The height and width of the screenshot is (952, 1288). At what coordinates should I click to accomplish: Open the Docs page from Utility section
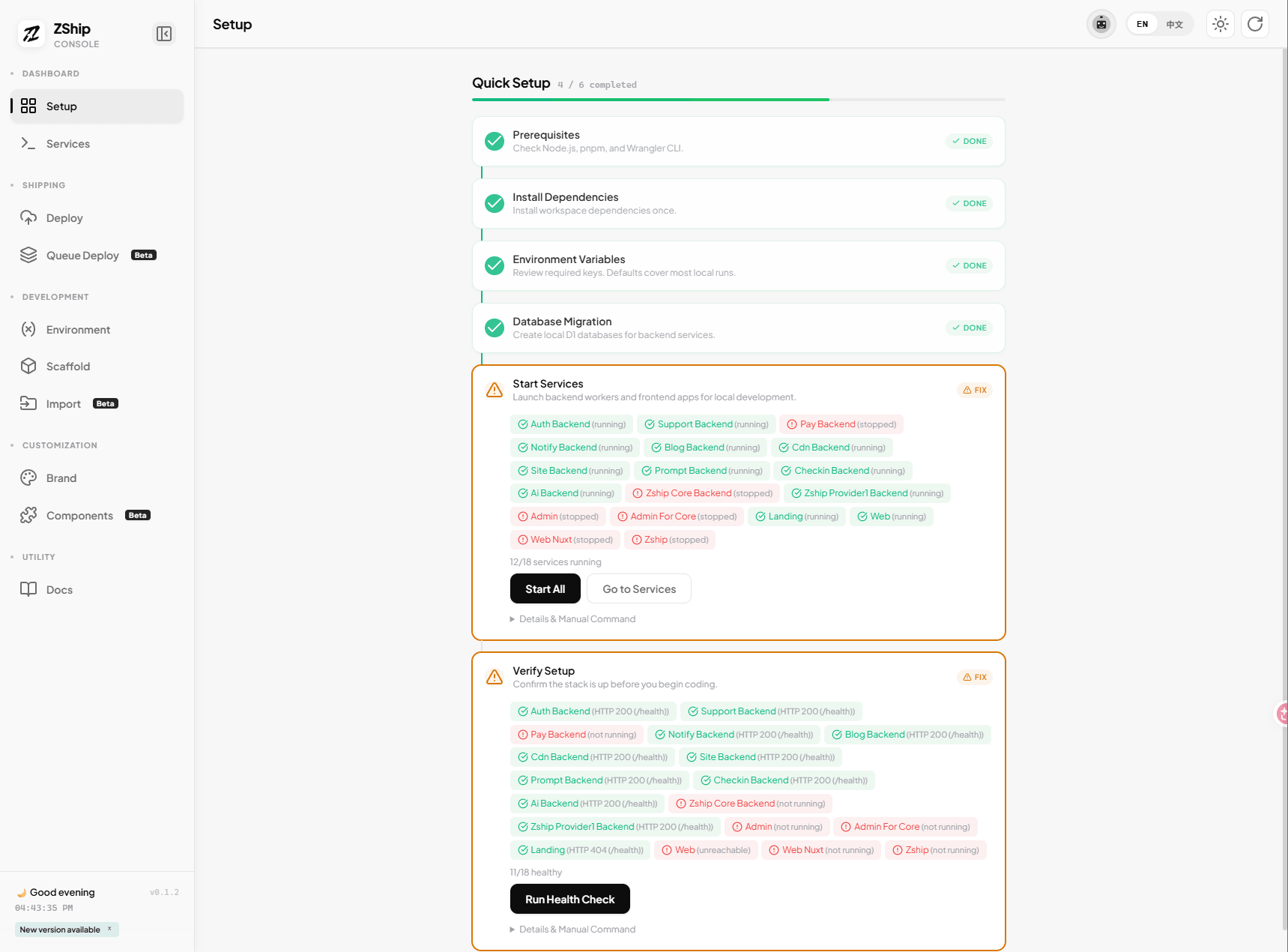(x=59, y=589)
